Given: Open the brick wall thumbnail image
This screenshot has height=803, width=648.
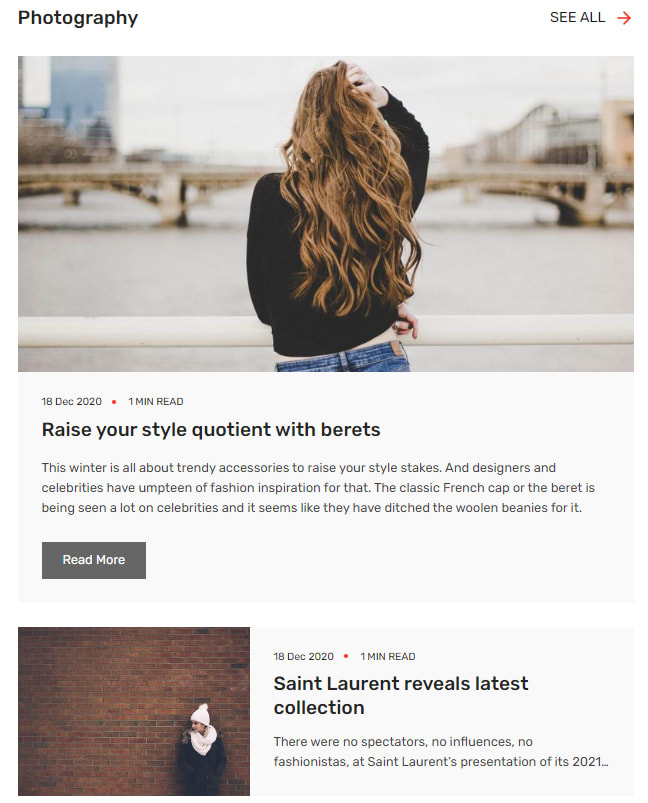Looking at the screenshot, I should [134, 711].
